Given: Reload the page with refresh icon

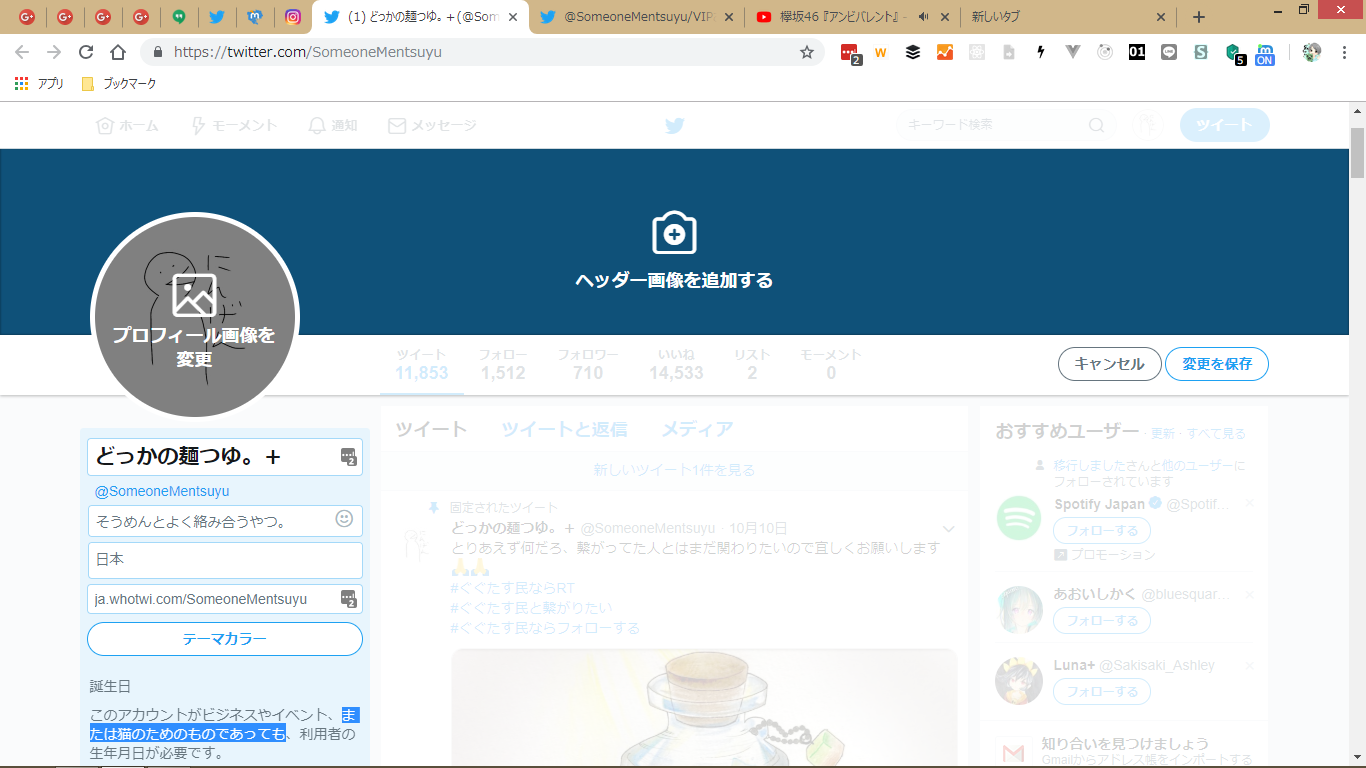Looking at the screenshot, I should (86, 52).
